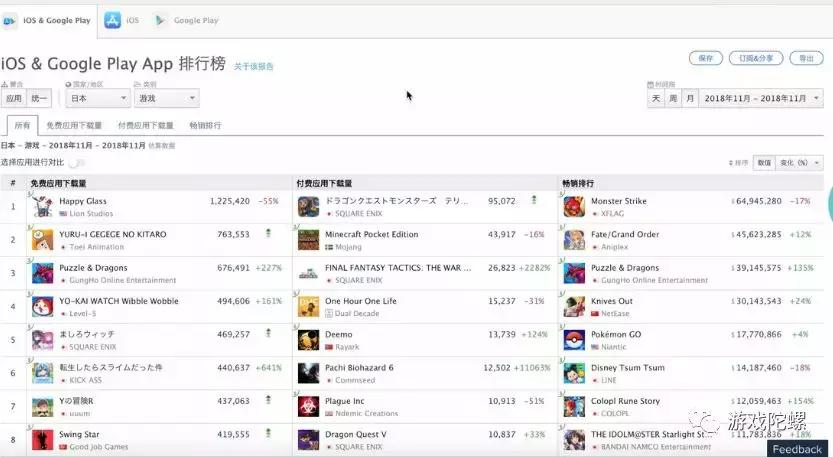Open THE IDOLM@STER Starlight Stage icon

(574, 440)
